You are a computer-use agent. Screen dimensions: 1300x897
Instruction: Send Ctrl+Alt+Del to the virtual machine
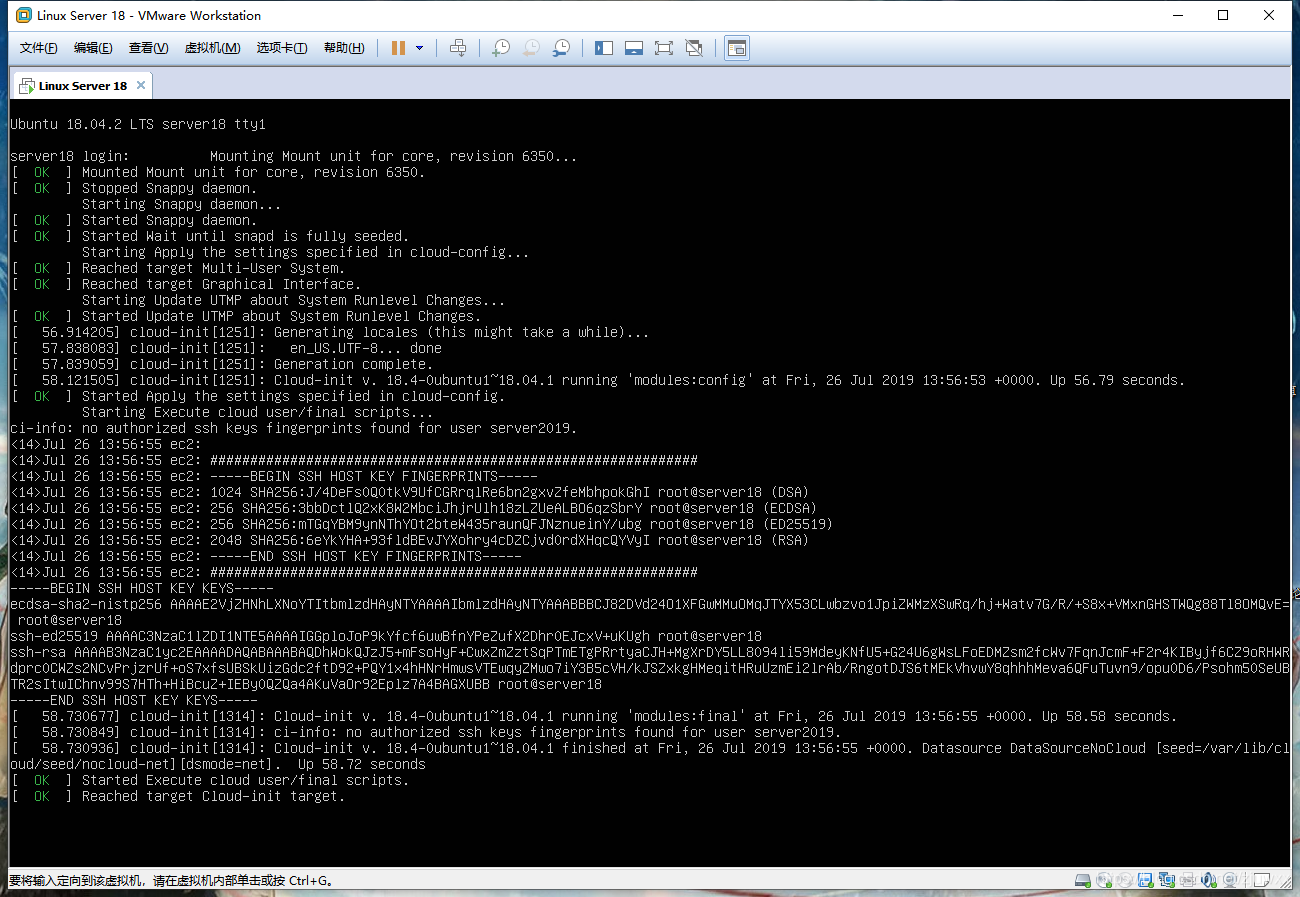(458, 48)
